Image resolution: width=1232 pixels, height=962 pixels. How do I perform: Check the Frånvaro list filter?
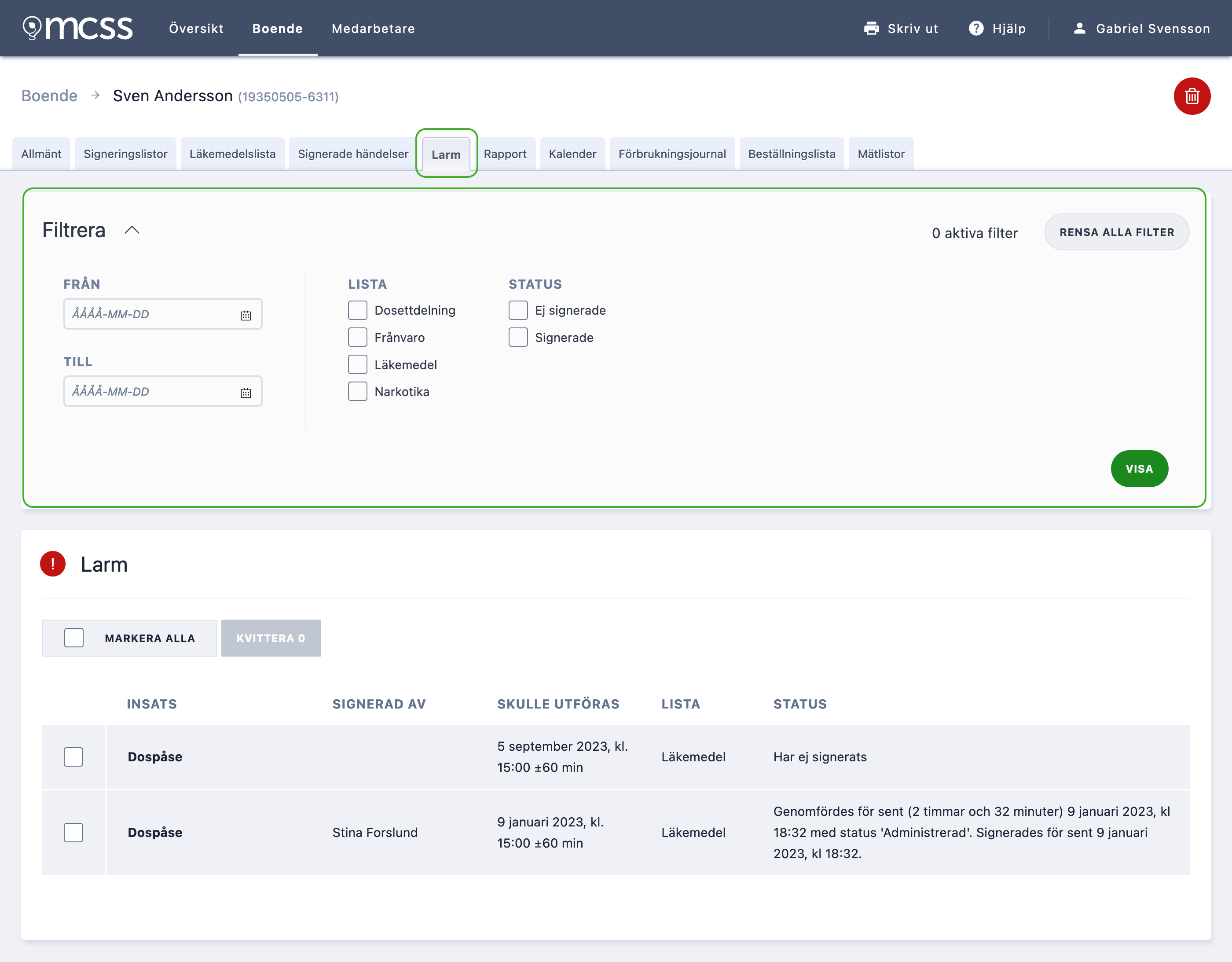tap(358, 338)
